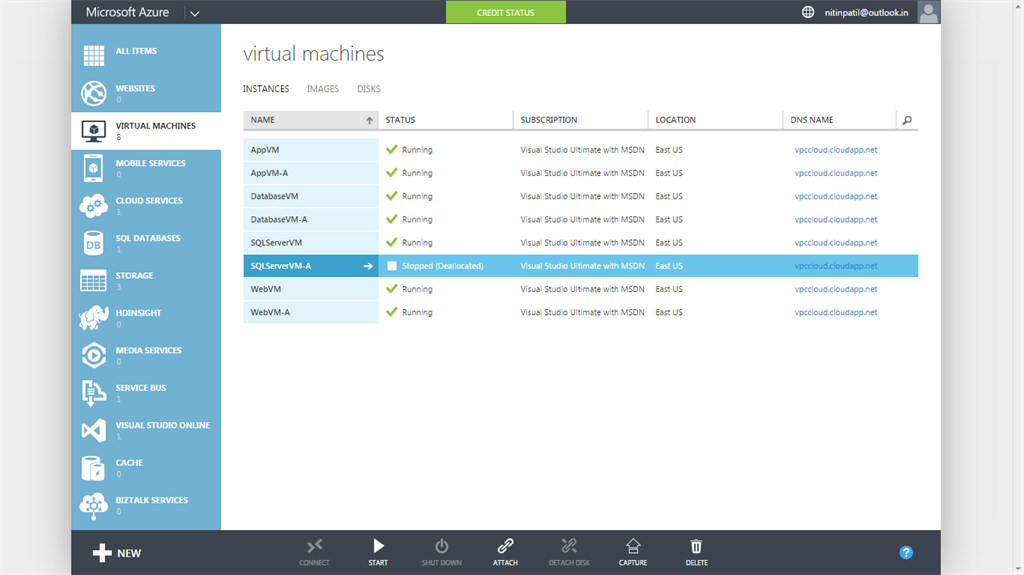Click the search magnifier in table header

coord(907,120)
